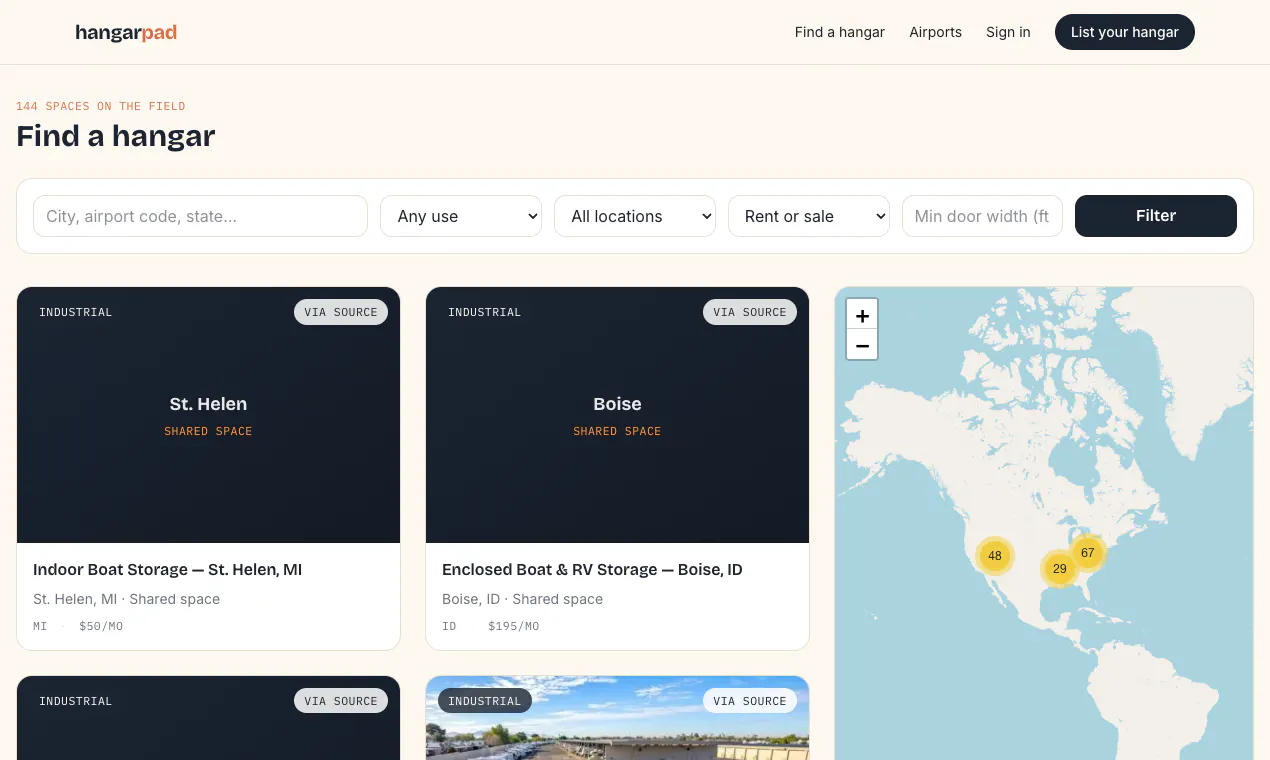1270x760 pixels.
Task: Click "Boise, ID · Shared space" text
Action: 522,599
